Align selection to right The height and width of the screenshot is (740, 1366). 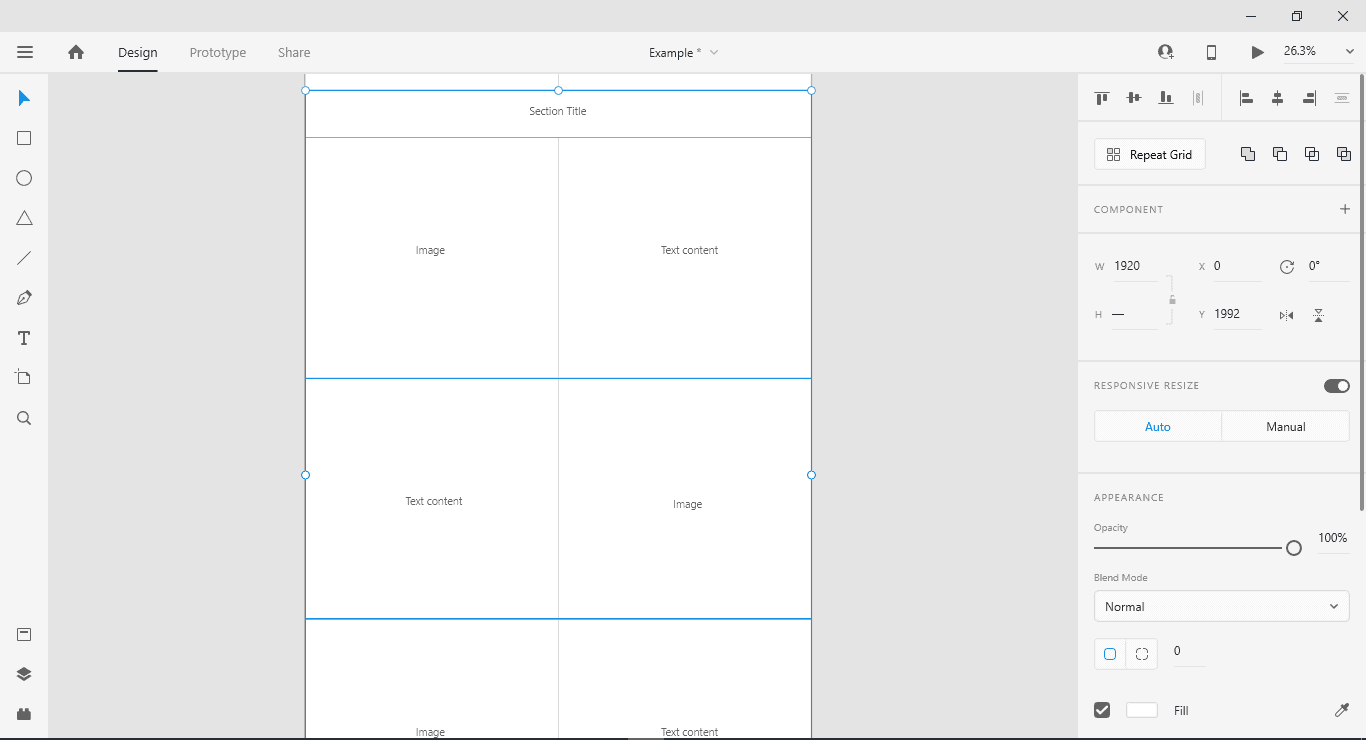(1310, 98)
